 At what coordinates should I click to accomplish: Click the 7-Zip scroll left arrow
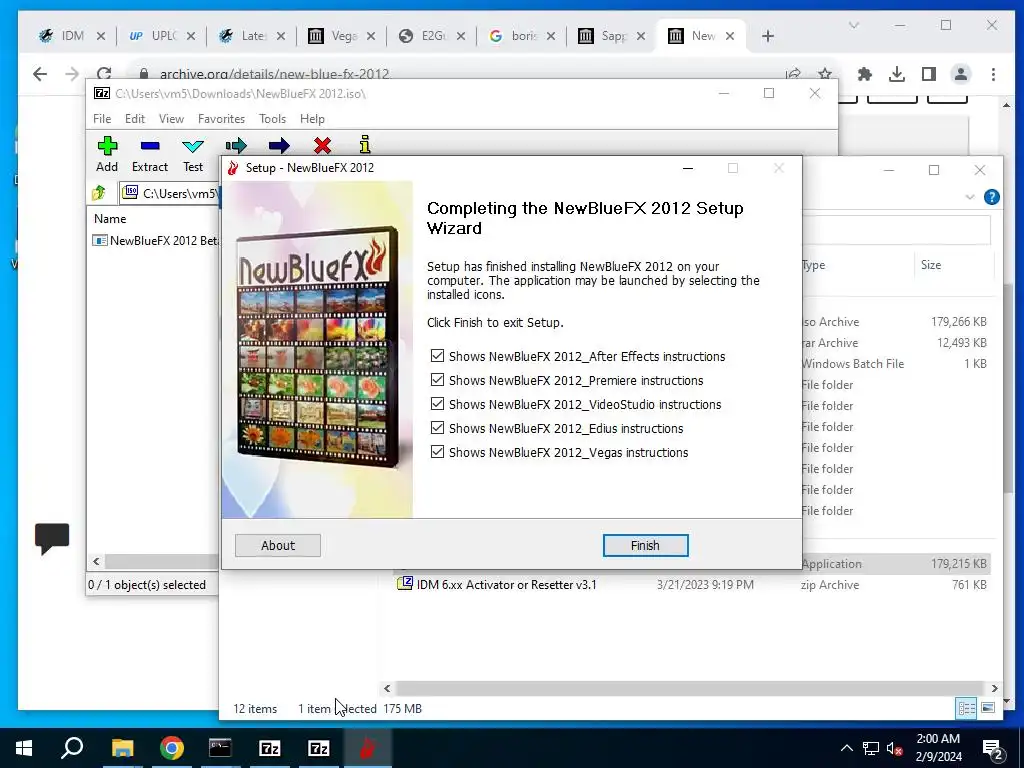click(97, 561)
